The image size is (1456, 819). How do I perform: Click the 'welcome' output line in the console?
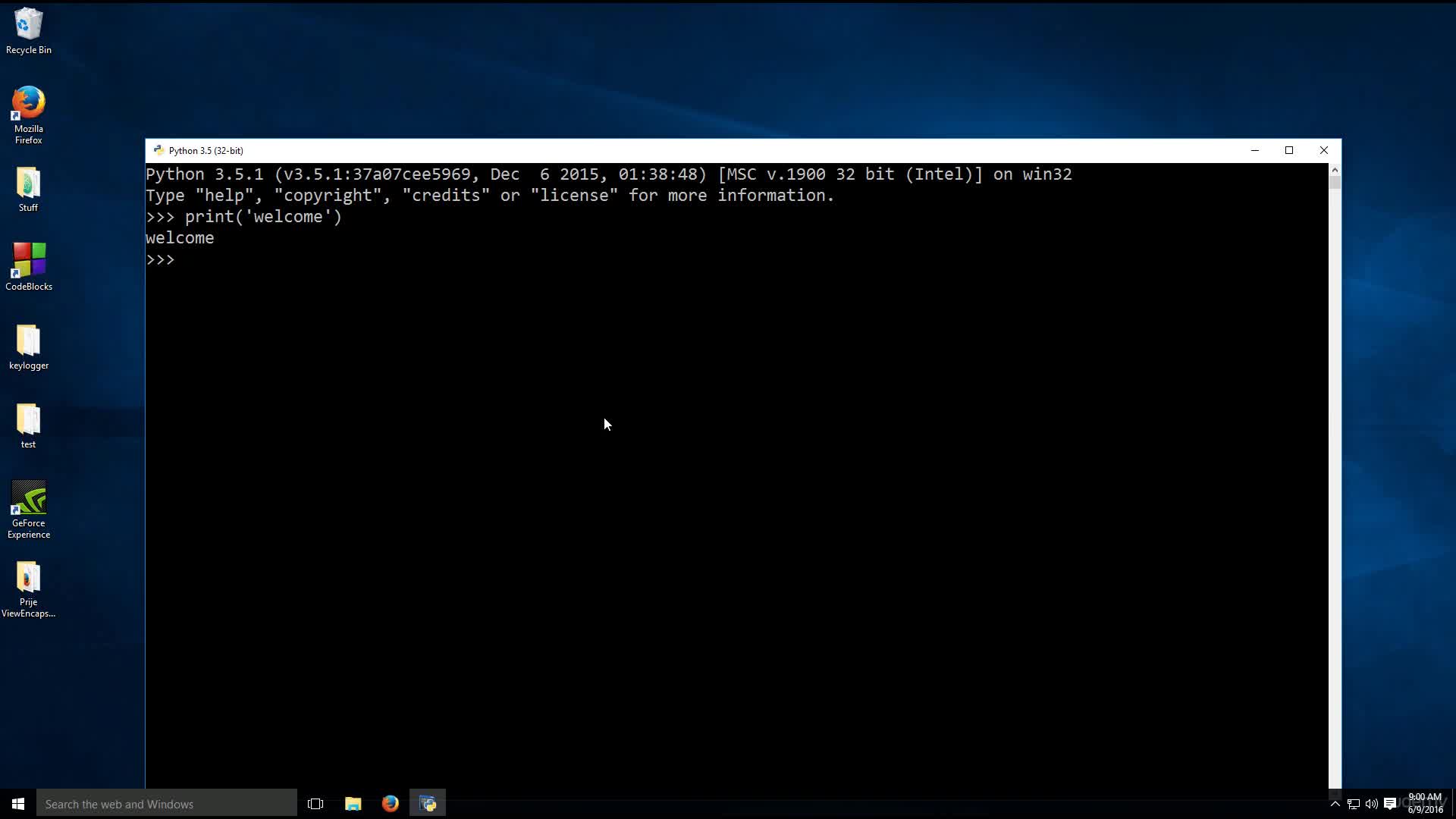click(180, 238)
